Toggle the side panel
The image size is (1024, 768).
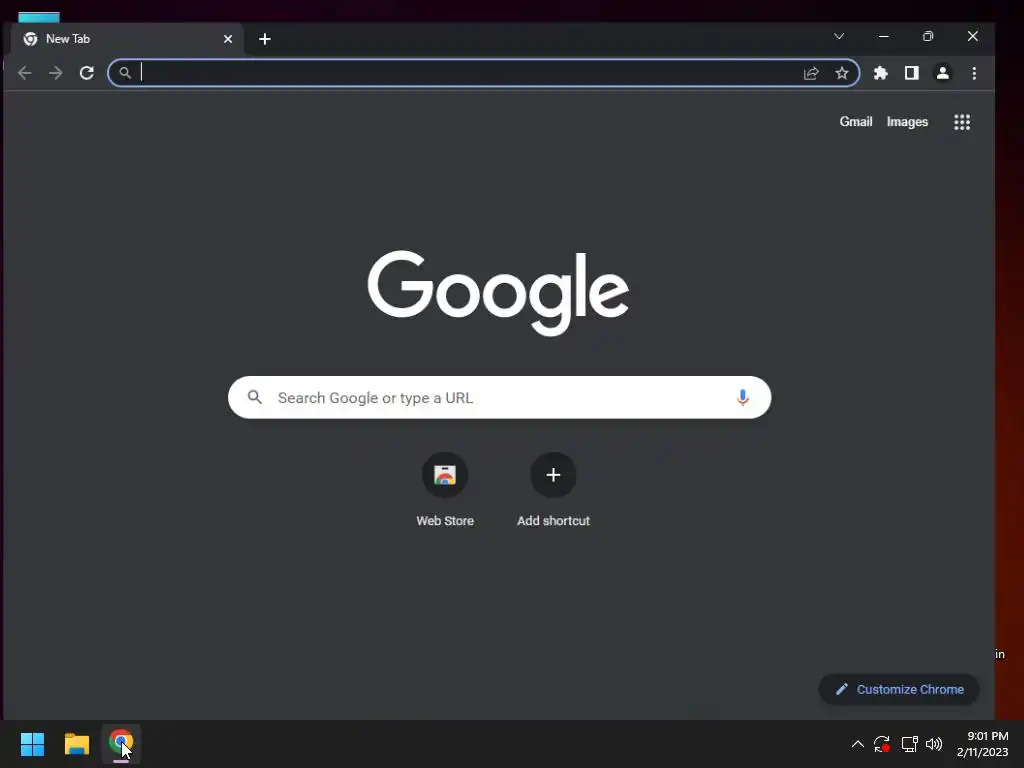(x=912, y=73)
